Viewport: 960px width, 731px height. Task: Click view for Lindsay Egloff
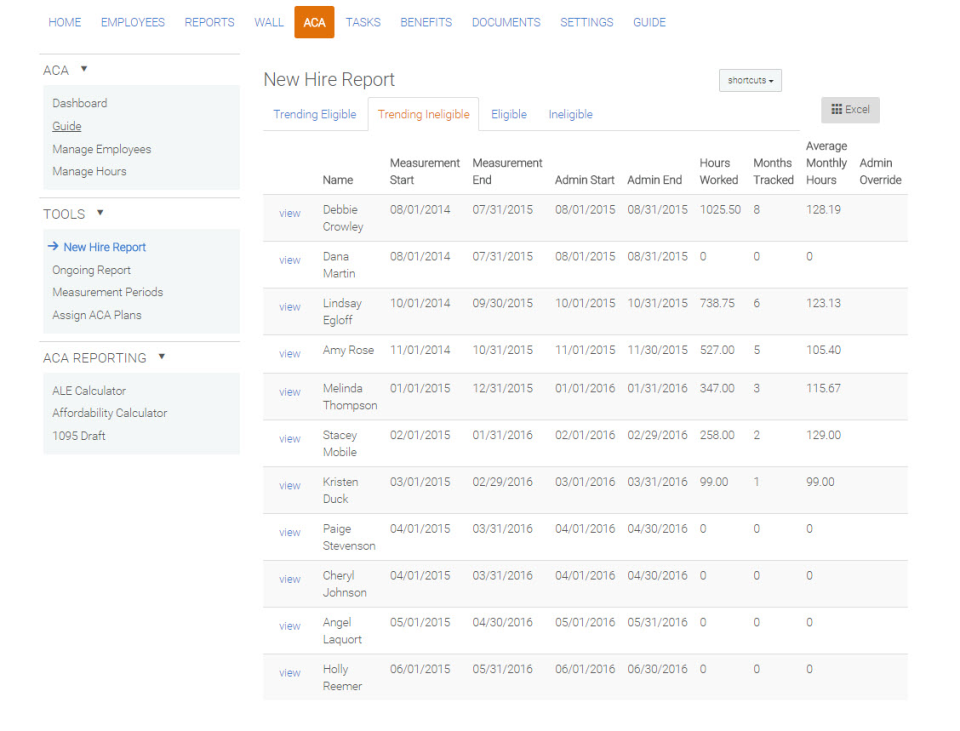tap(290, 307)
